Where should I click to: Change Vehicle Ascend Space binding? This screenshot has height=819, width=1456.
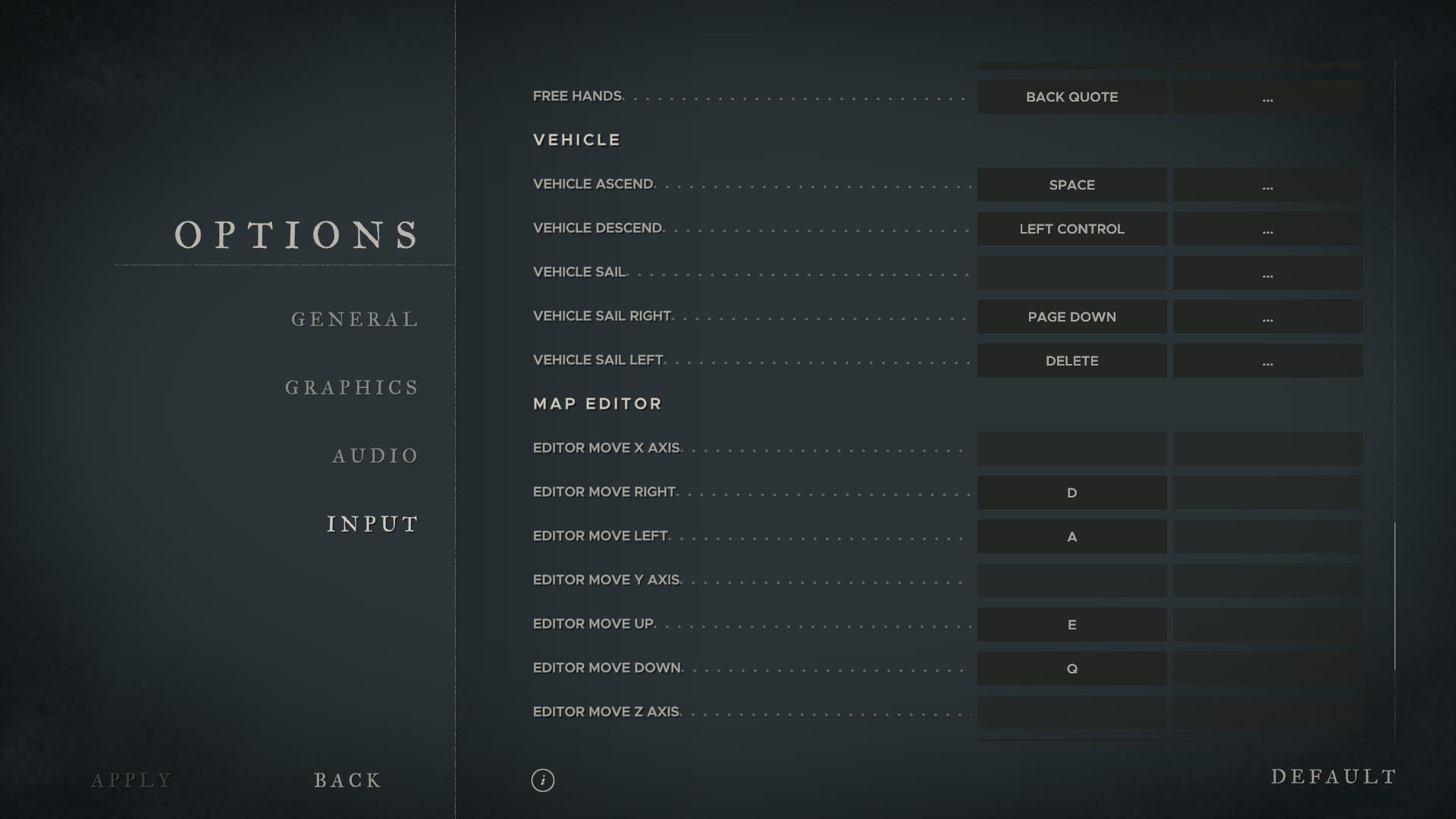(1072, 185)
